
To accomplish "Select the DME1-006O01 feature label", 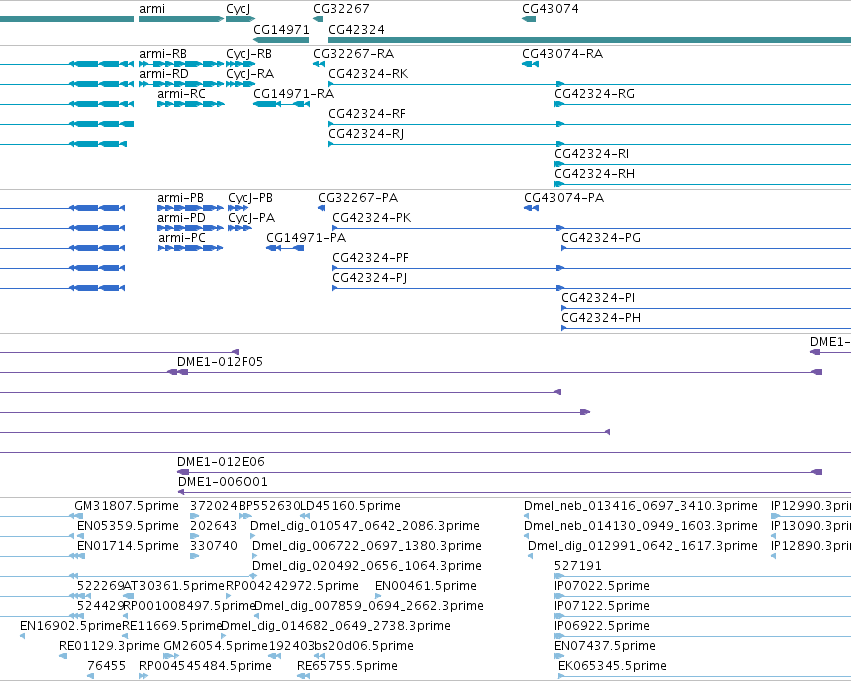I will pos(223,482).
